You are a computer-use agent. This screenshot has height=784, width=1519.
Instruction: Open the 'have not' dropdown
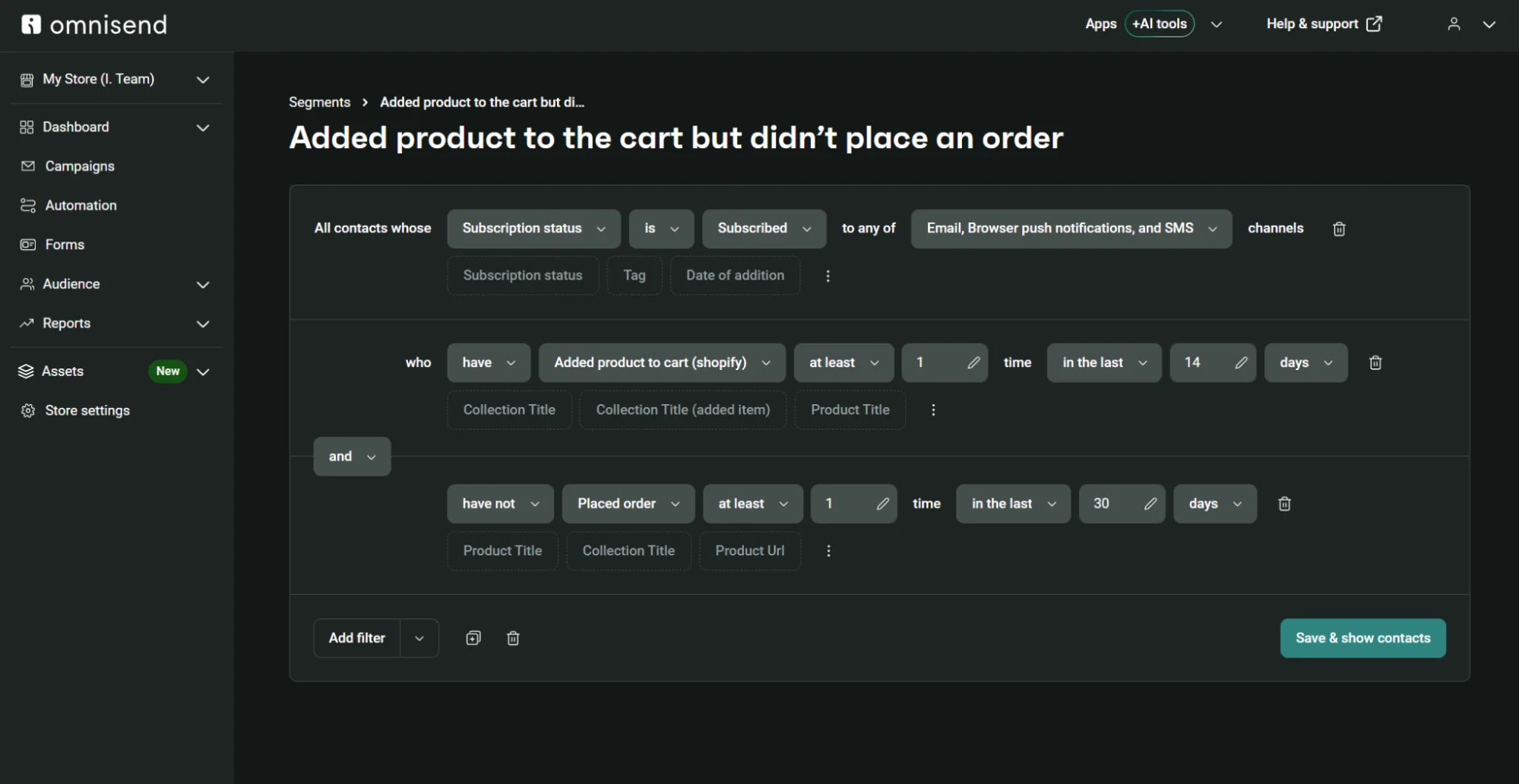pos(500,504)
